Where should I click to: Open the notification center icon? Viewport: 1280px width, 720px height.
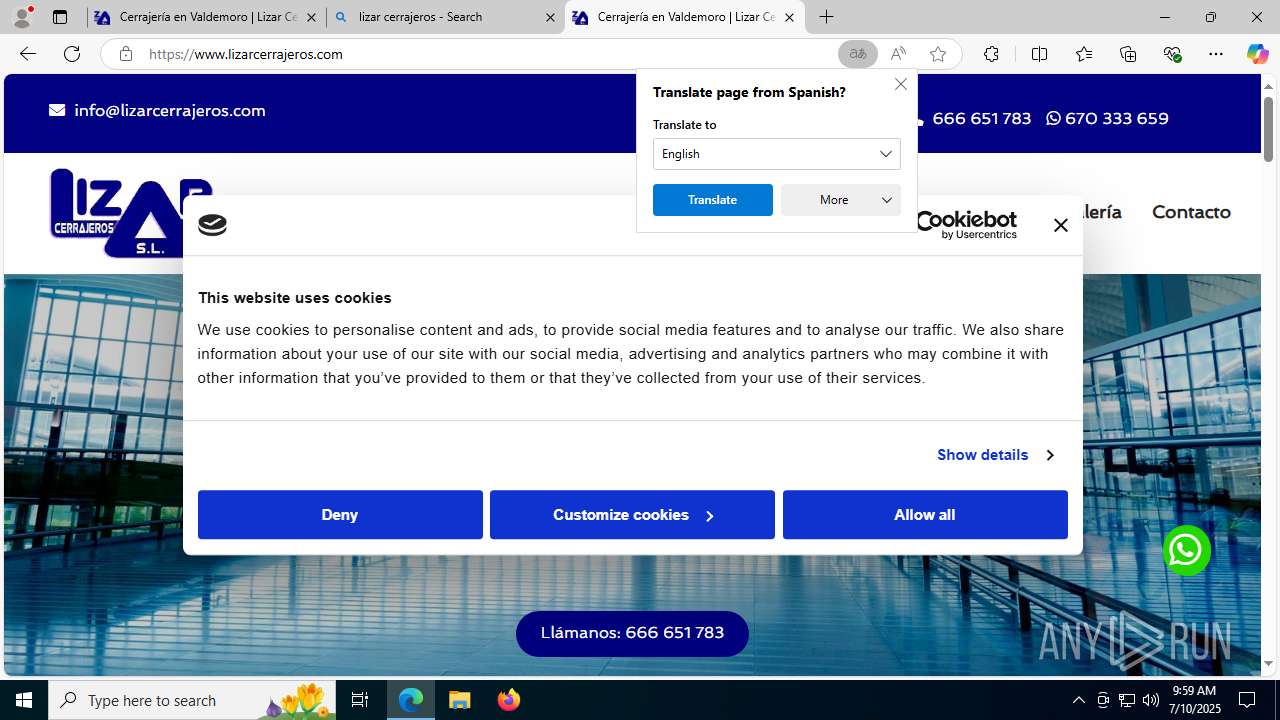pos(1247,700)
